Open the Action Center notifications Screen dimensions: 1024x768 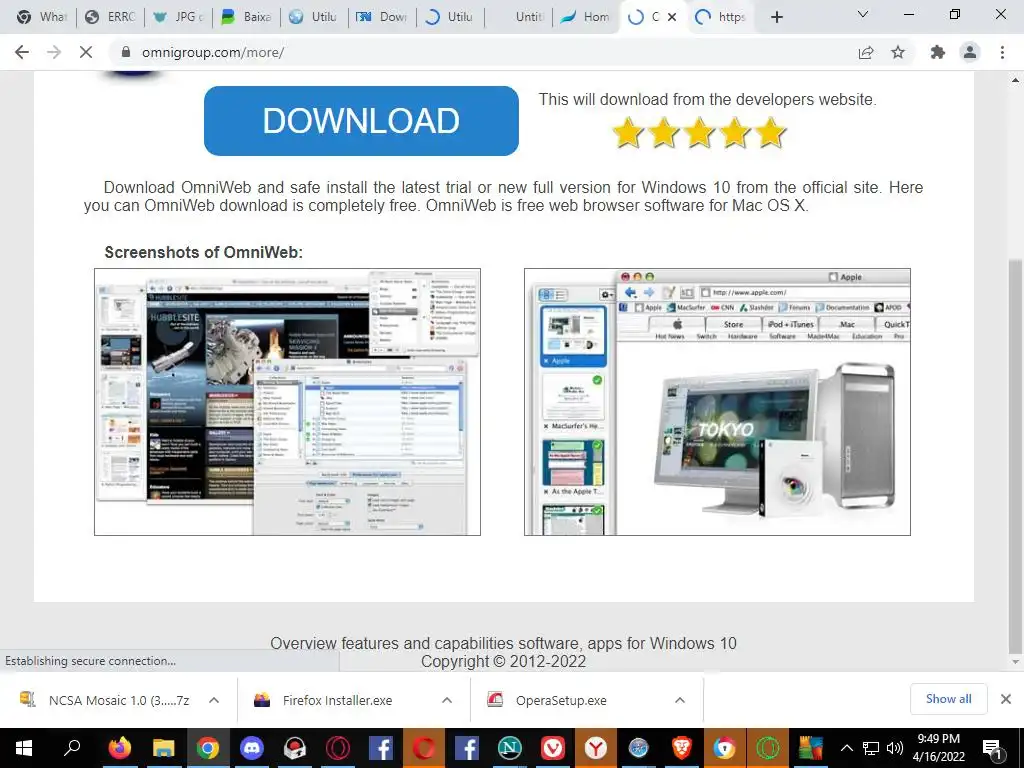tap(993, 748)
